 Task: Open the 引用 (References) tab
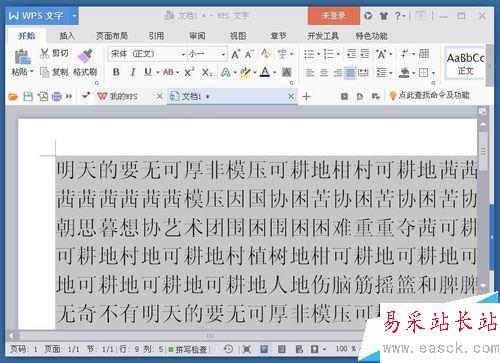coord(156,36)
